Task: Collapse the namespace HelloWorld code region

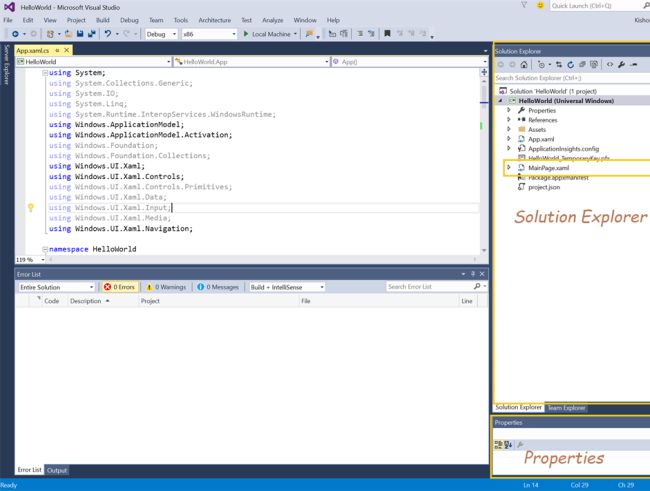Action: [45, 249]
